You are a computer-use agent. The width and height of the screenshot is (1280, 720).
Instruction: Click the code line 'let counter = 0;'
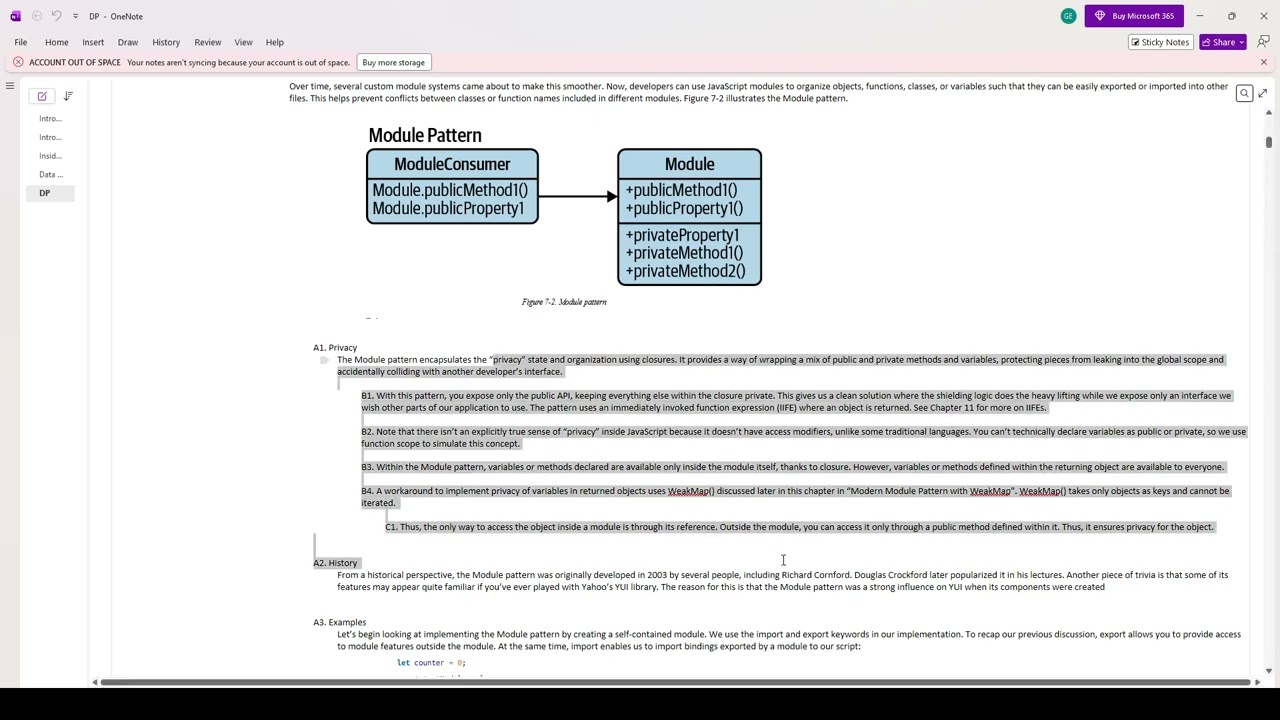[431, 663]
